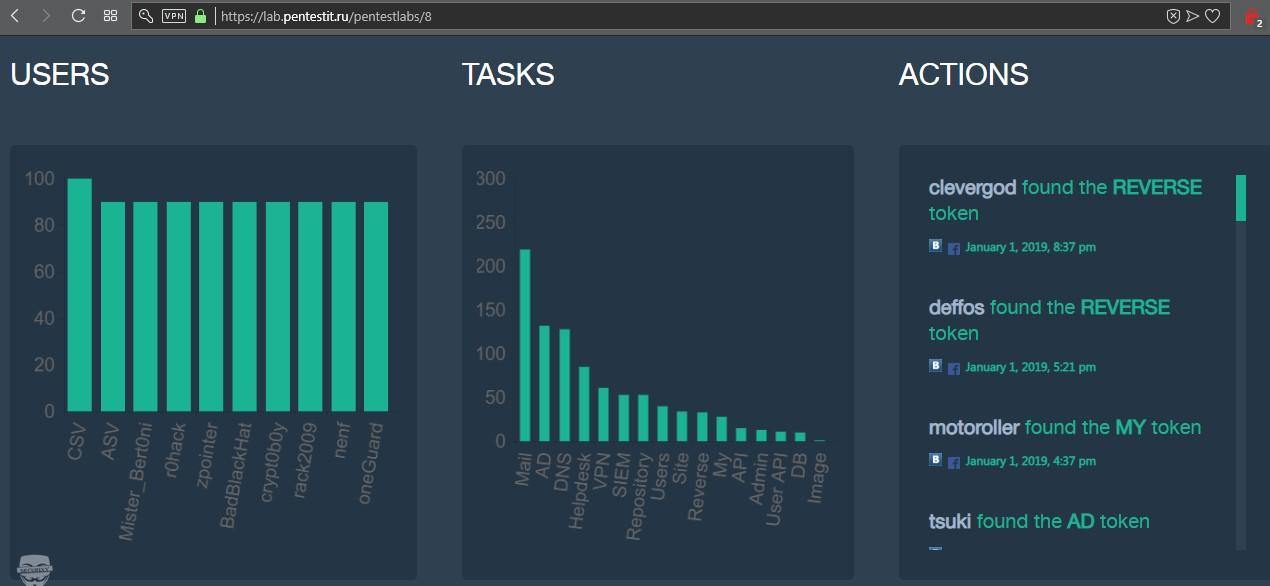Click the VK share icon under clevergod's entry
Screen dimensions: 1270x586
click(x=935, y=246)
